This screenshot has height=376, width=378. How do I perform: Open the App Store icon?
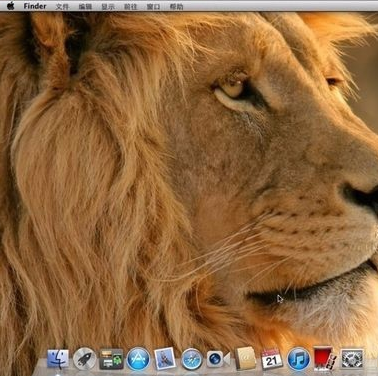(138, 359)
